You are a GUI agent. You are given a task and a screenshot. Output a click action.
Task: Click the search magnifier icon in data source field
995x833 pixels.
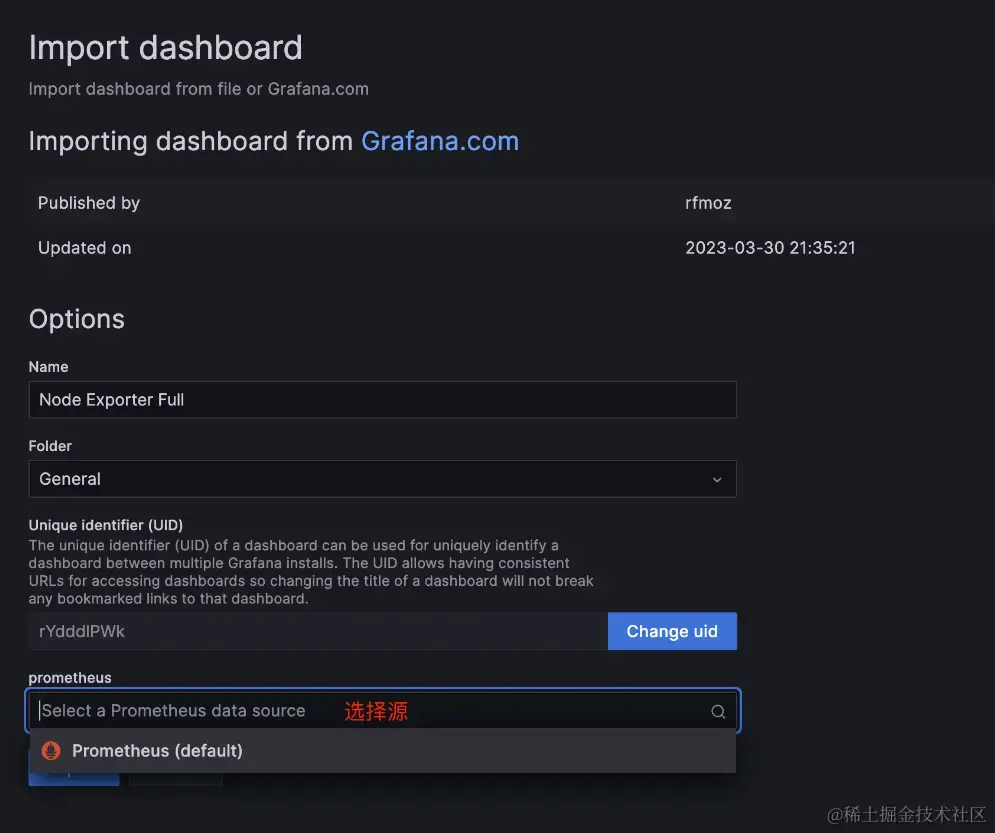pyautogui.click(x=718, y=711)
